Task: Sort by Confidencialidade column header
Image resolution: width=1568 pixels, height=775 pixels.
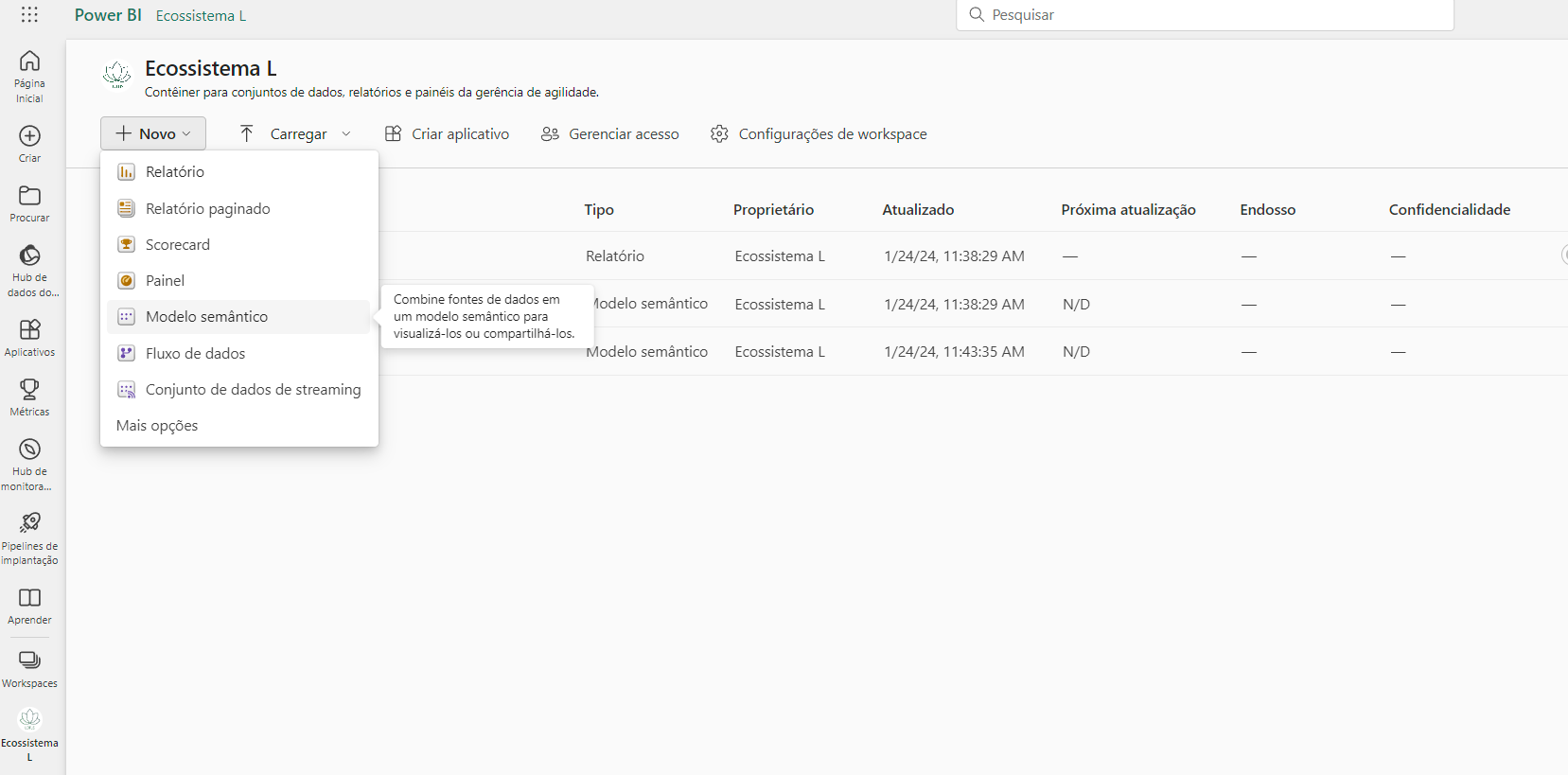Action: click(1450, 210)
